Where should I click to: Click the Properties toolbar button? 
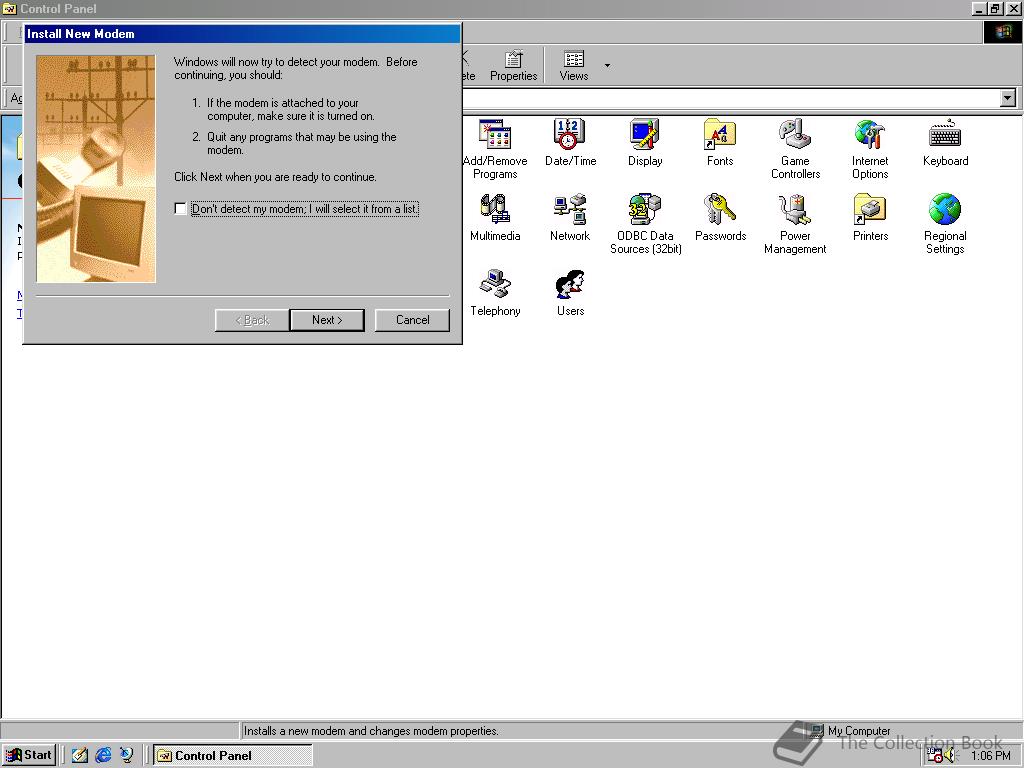click(x=513, y=65)
